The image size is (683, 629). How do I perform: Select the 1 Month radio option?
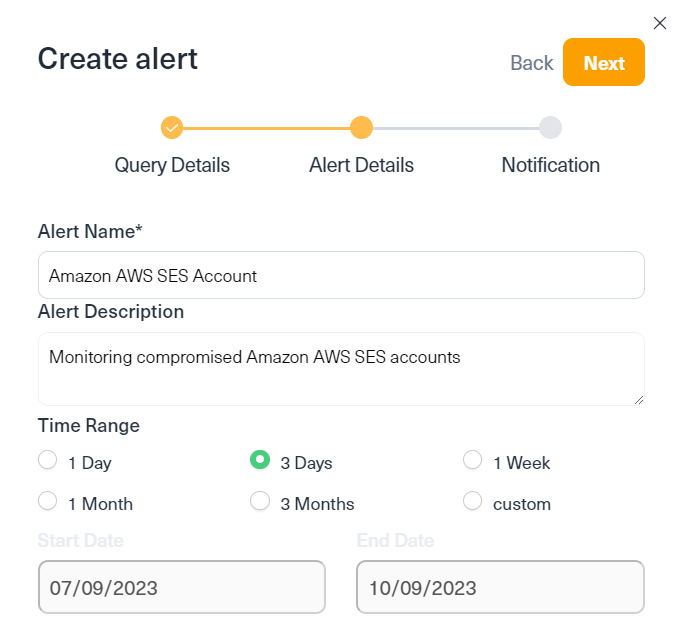[x=47, y=501]
